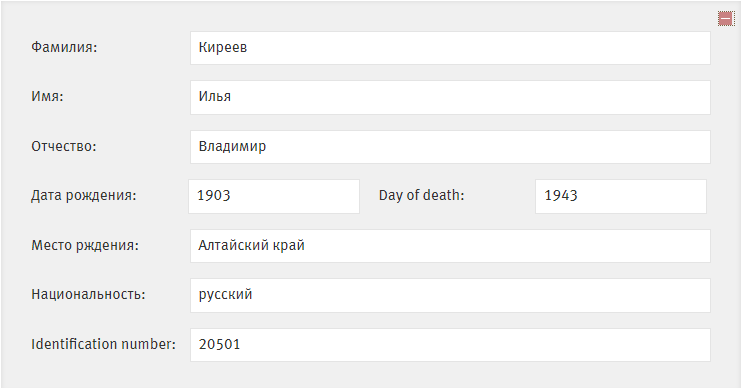Screen dimensions: 742x388
Task: Click the Национальность: label
Action: [x=88, y=294]
